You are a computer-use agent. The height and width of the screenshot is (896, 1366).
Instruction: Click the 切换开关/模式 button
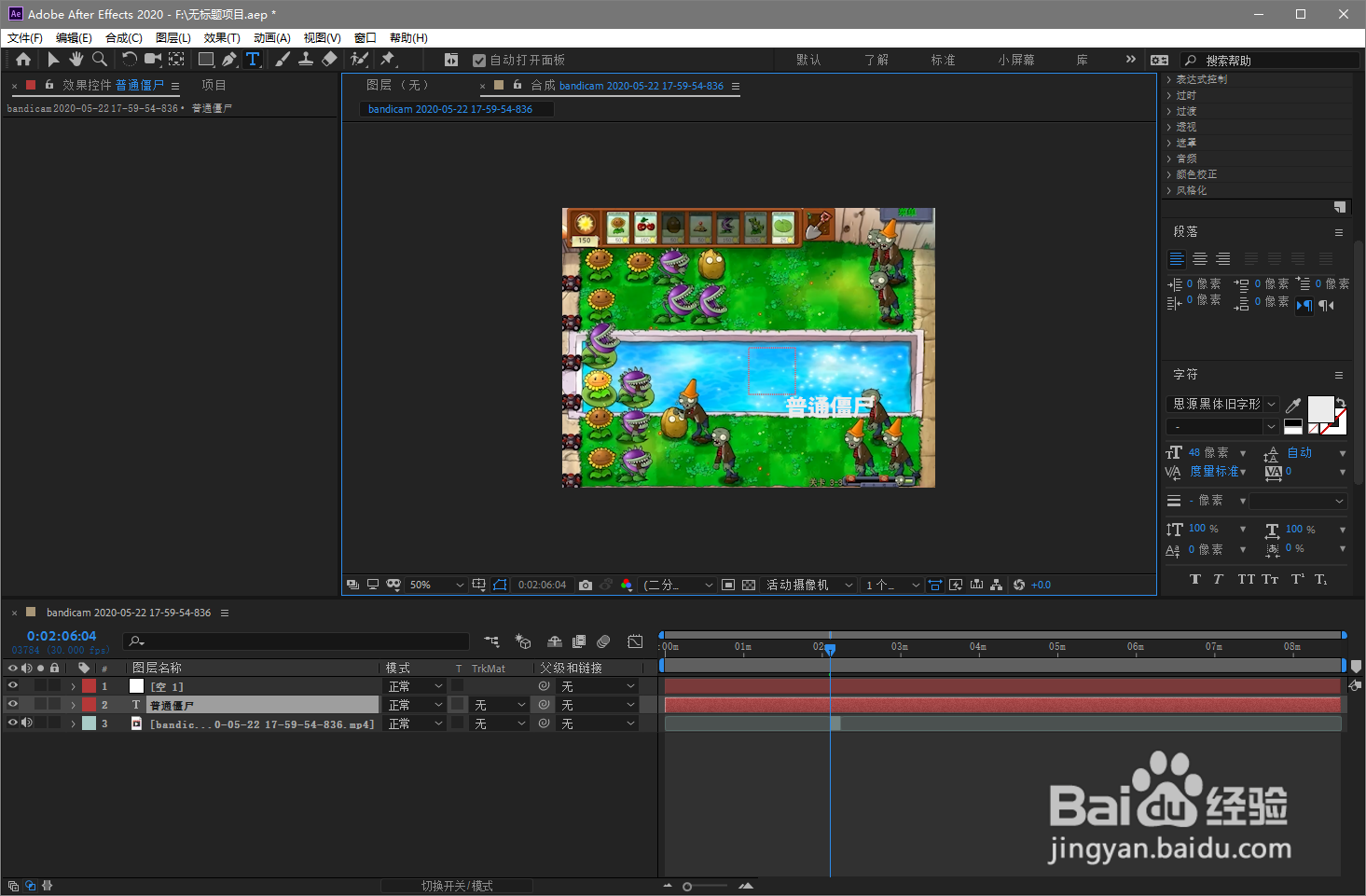pos(457,886)
